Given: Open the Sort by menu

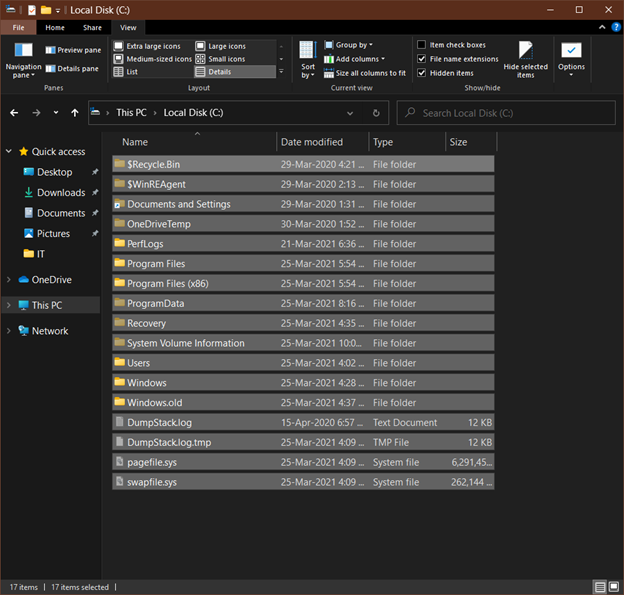Looking at the screenshot, I should coord(308,60).
